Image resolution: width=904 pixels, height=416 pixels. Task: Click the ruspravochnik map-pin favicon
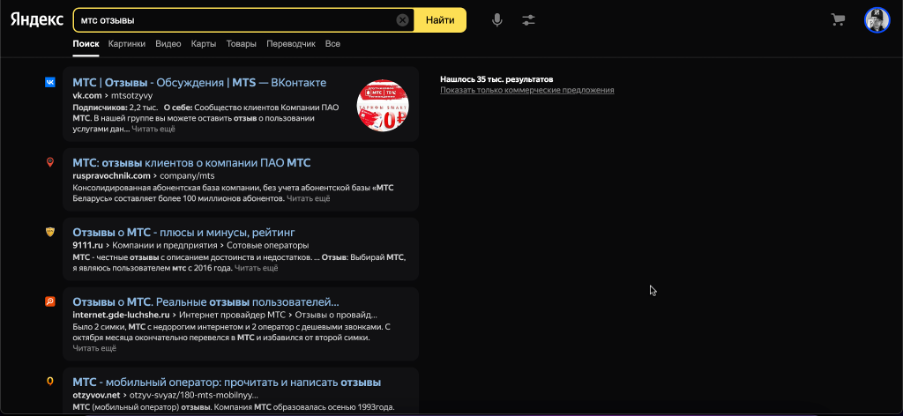50,162
